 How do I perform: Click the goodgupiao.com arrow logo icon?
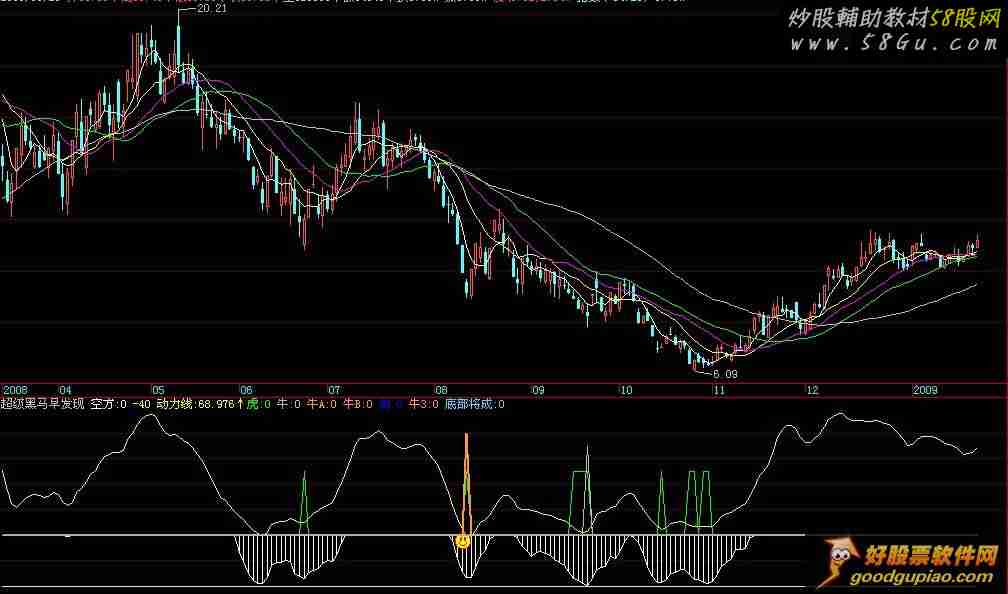pyautogui.click(x=839, y=564)
